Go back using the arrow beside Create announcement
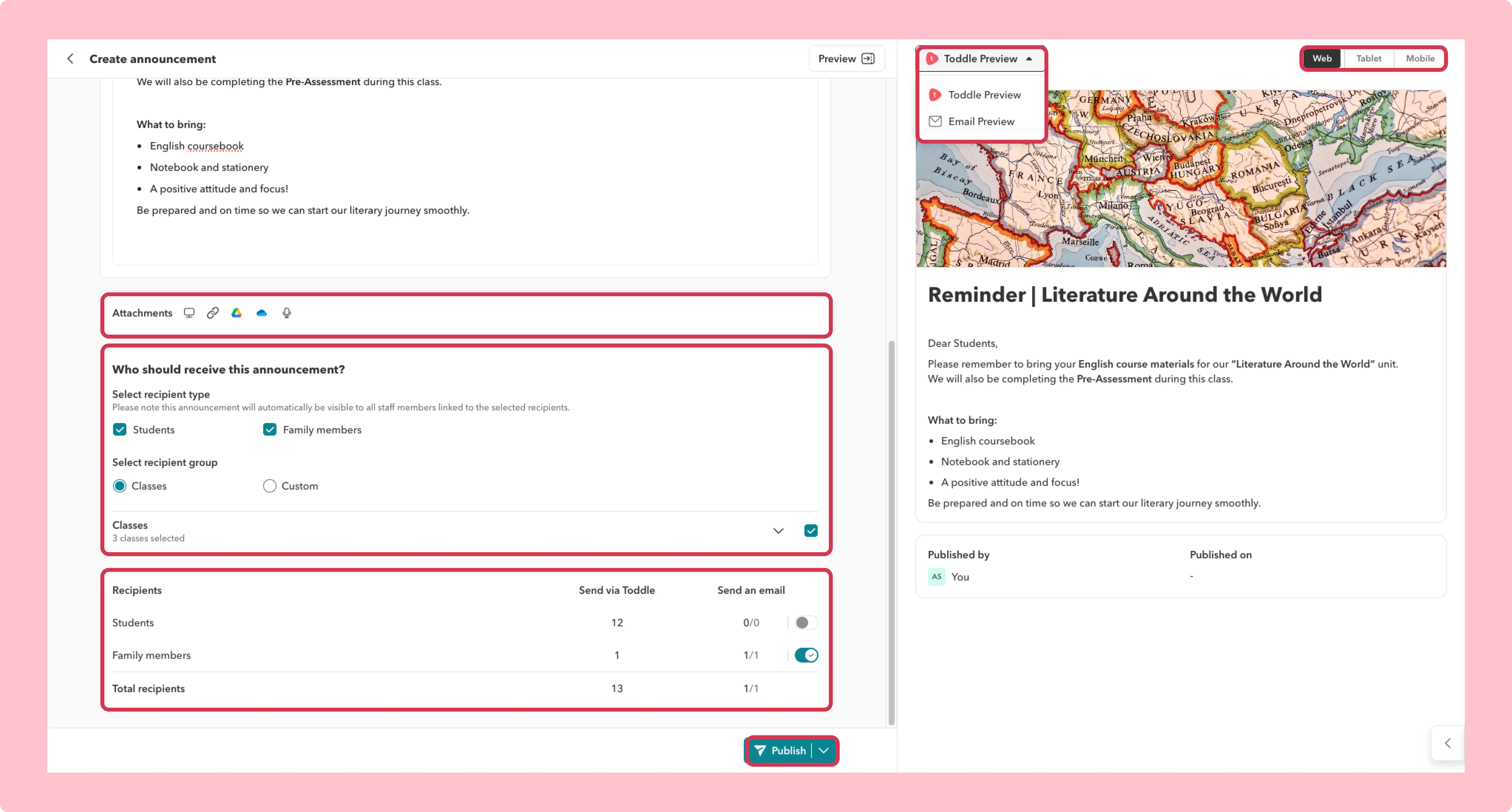 coord(70,59)
